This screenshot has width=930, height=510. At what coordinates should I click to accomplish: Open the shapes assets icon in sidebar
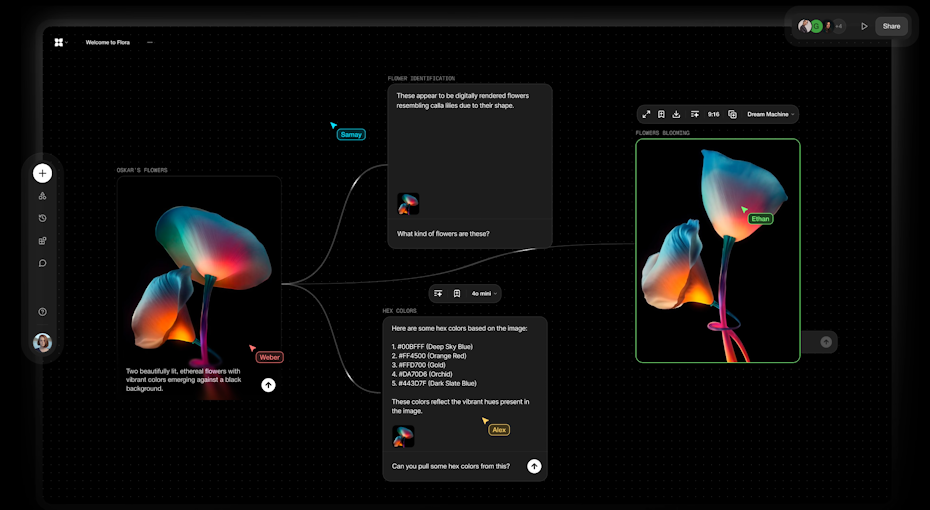coord(42,196)
